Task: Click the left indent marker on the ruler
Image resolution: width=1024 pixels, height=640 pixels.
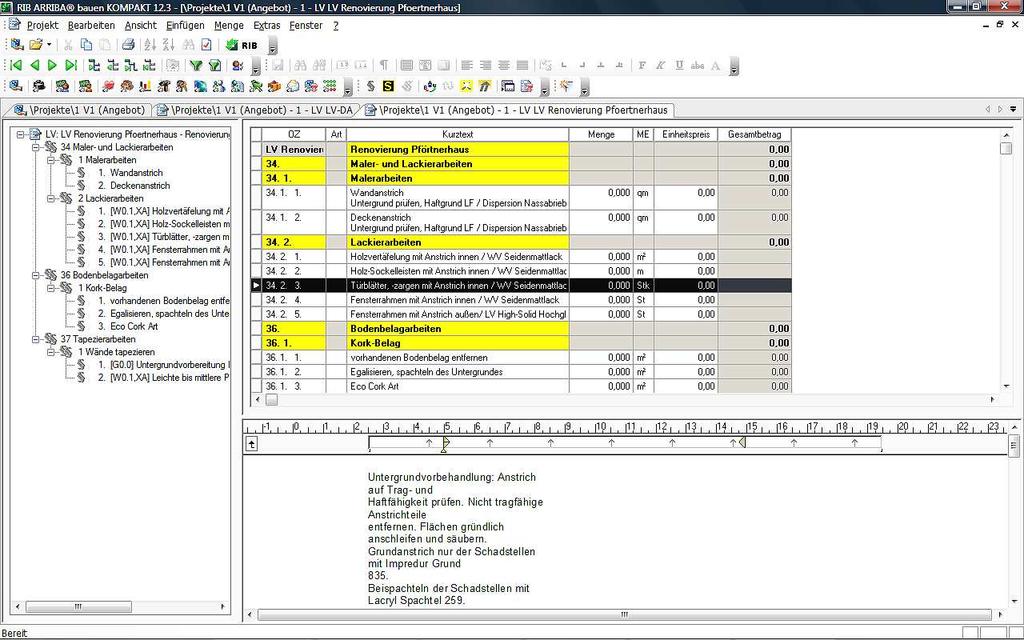Action: (444, 445)
